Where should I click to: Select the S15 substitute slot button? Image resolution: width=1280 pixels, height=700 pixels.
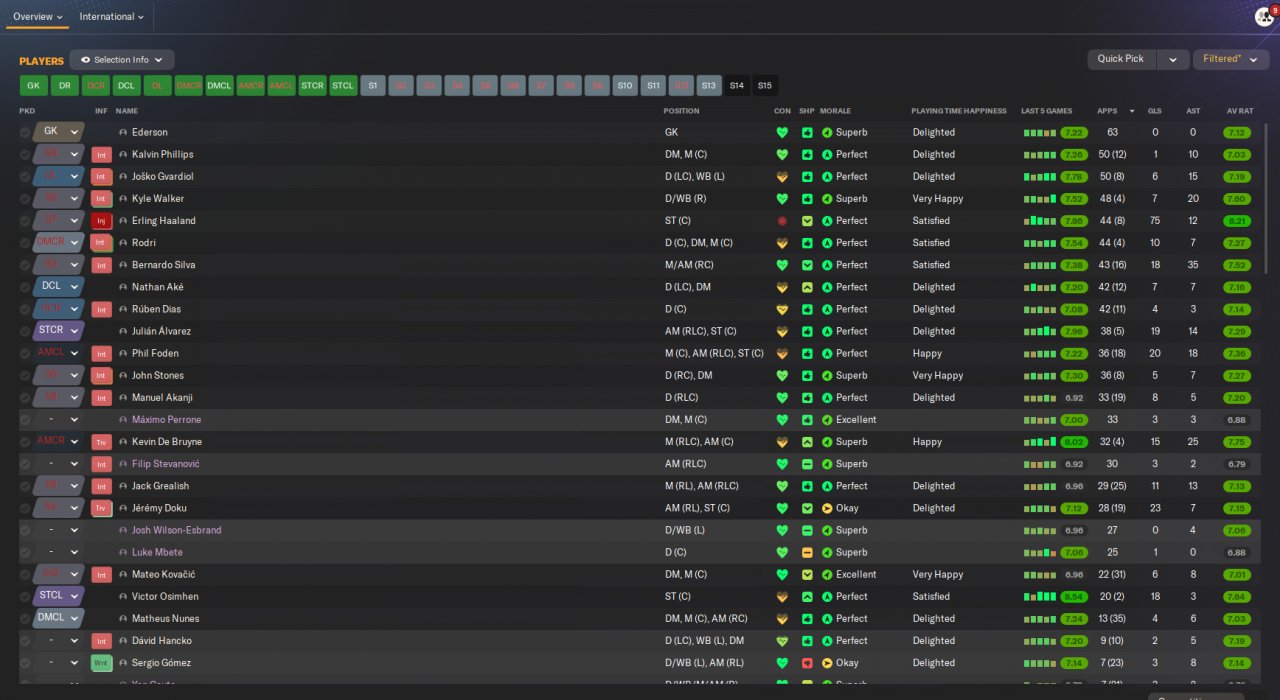(764, 86)
